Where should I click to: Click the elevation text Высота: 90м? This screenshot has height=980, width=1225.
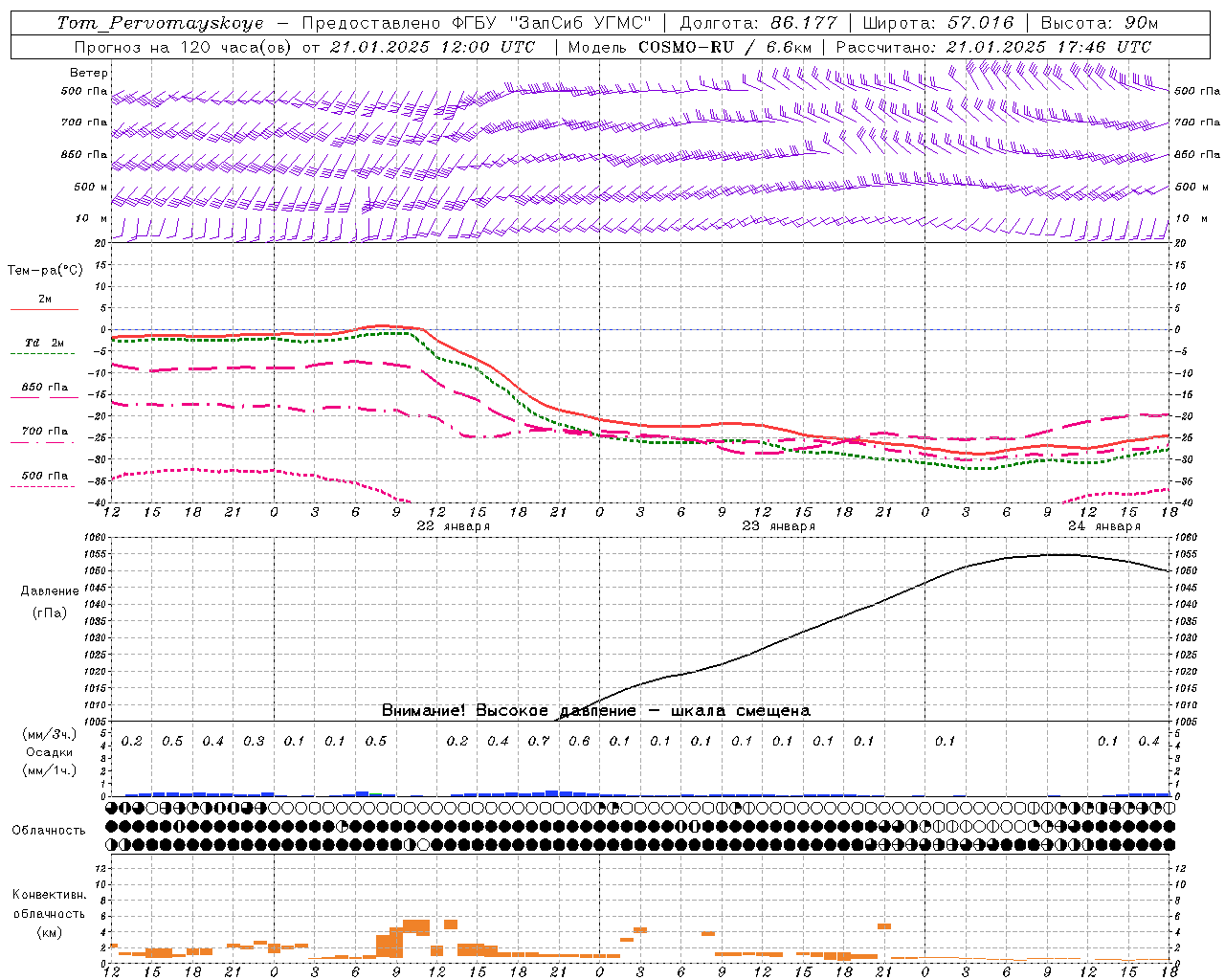click(1099, 23)
